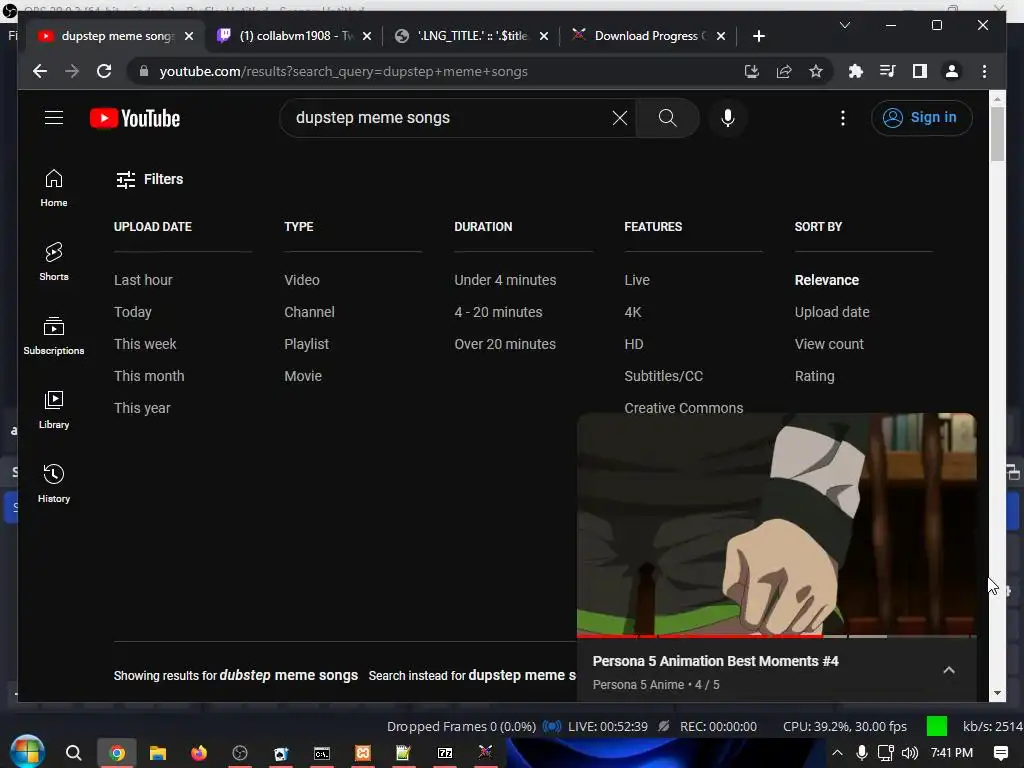Open Shorts in the sidebar

pyautogui.click(x=54, y=262)
